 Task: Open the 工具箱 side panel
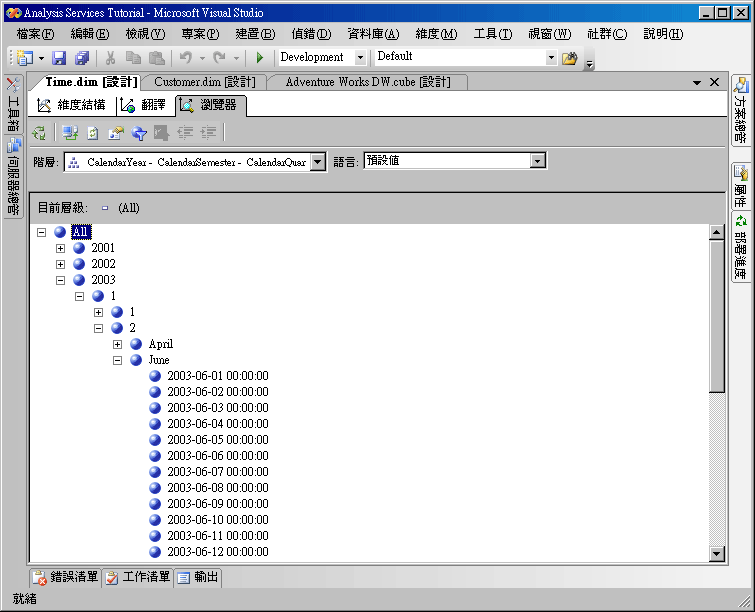13,104
